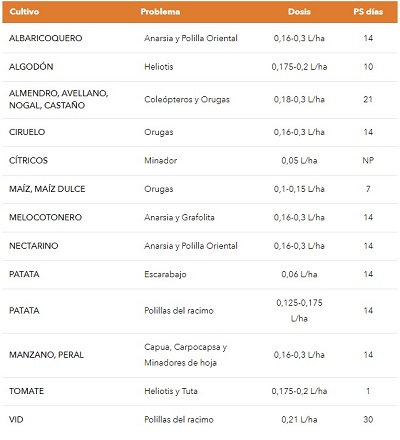Select the VID crop cell
The width and height of the screenshot is (400, 440).
16,419
